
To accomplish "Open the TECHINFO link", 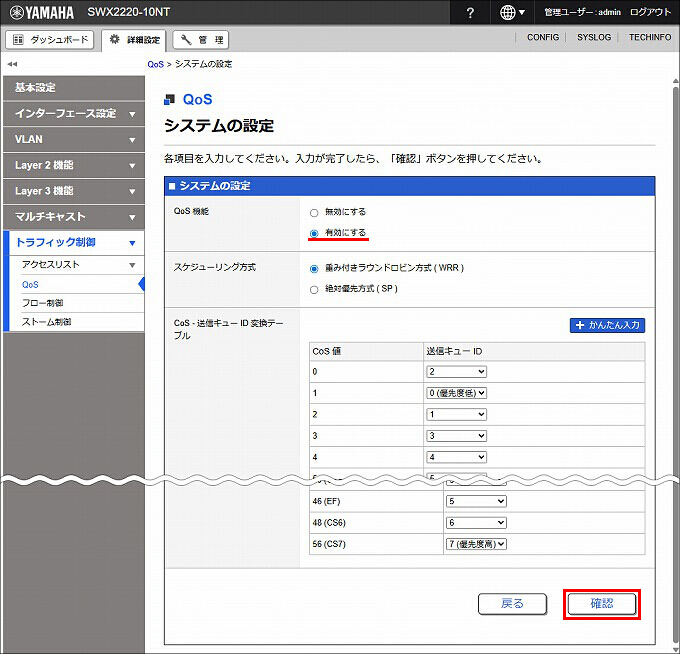I will (x=650, y=37).
